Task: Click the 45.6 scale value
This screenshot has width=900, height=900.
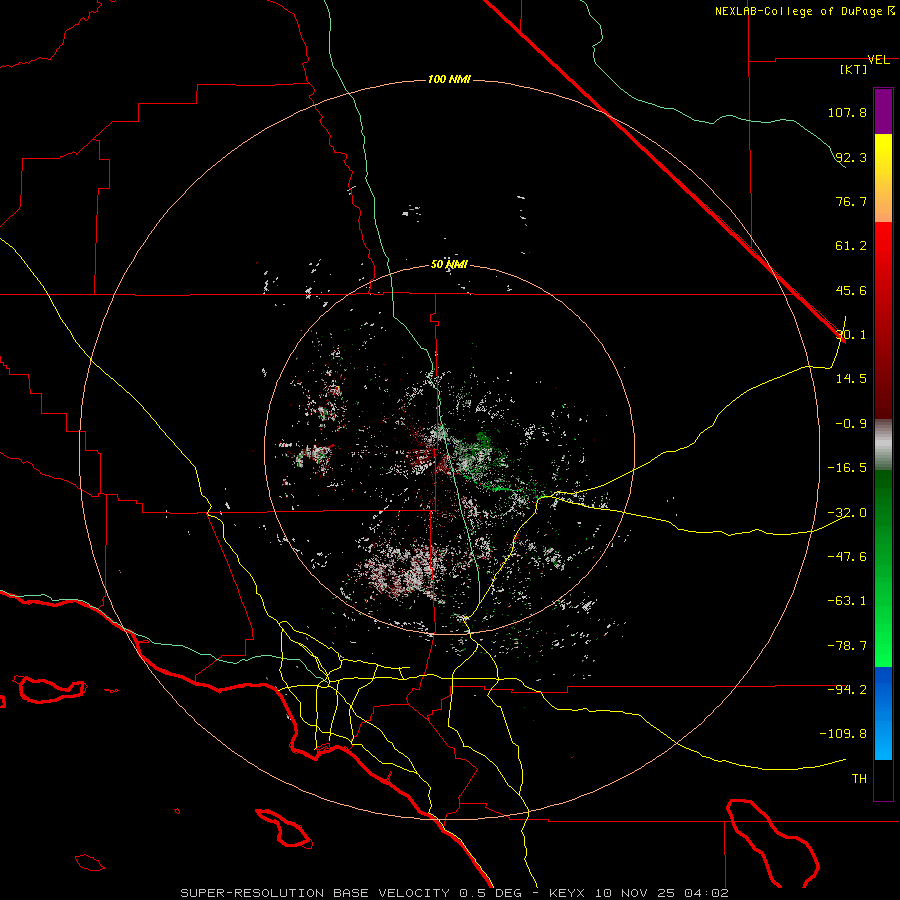Action: [x=851, y=290]
